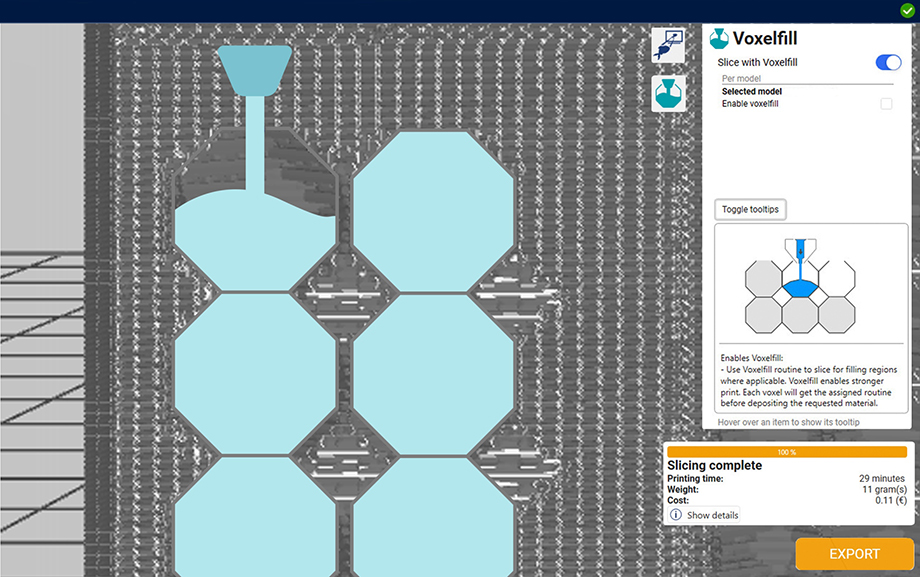Click the orange EXPORT button
920x577 pixels.
854,554
